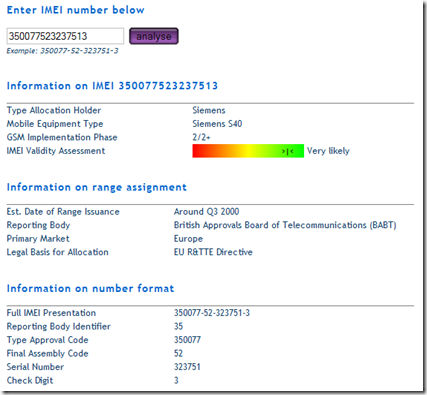Click the 'Europe' market value

coord(188,239)
